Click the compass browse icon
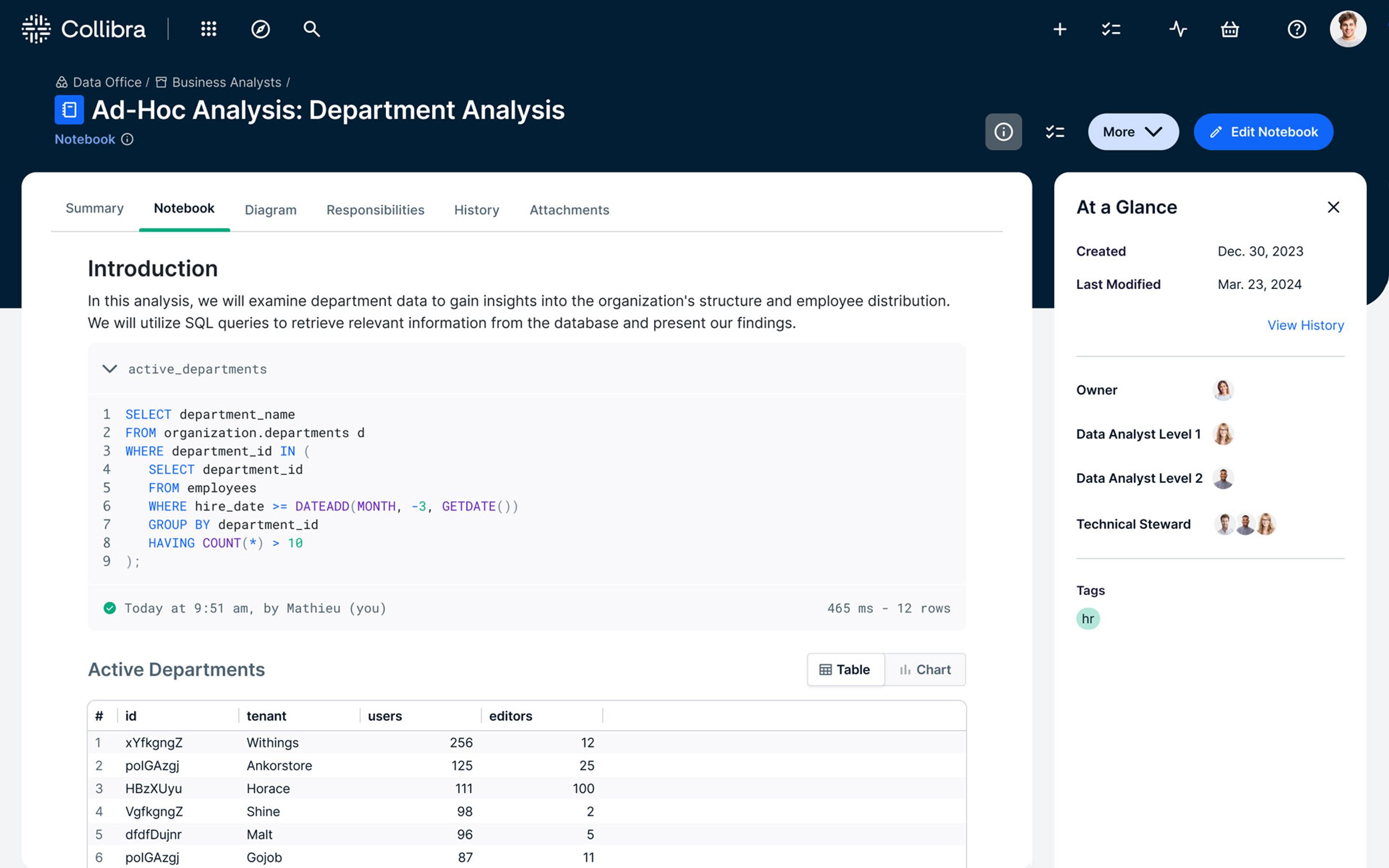This screenshot has width=1389, height=868. click(x=260, y=29)
